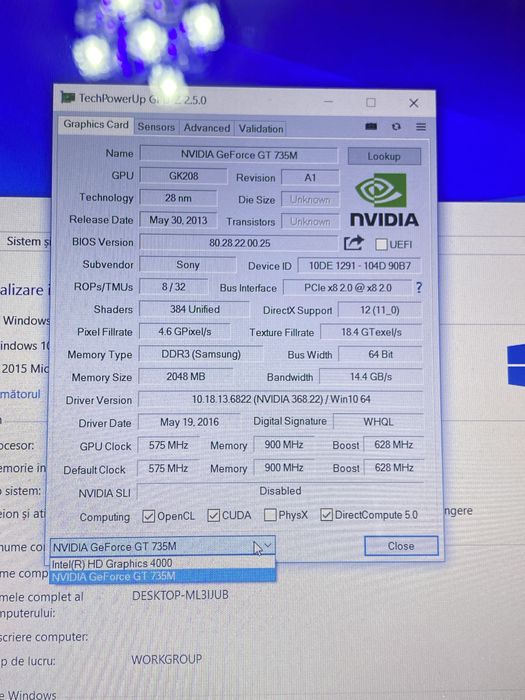Click the Bus Interface value PCIe x8 2.0
The height and width of the screenshot is (700, 525).
pos(348,288)
